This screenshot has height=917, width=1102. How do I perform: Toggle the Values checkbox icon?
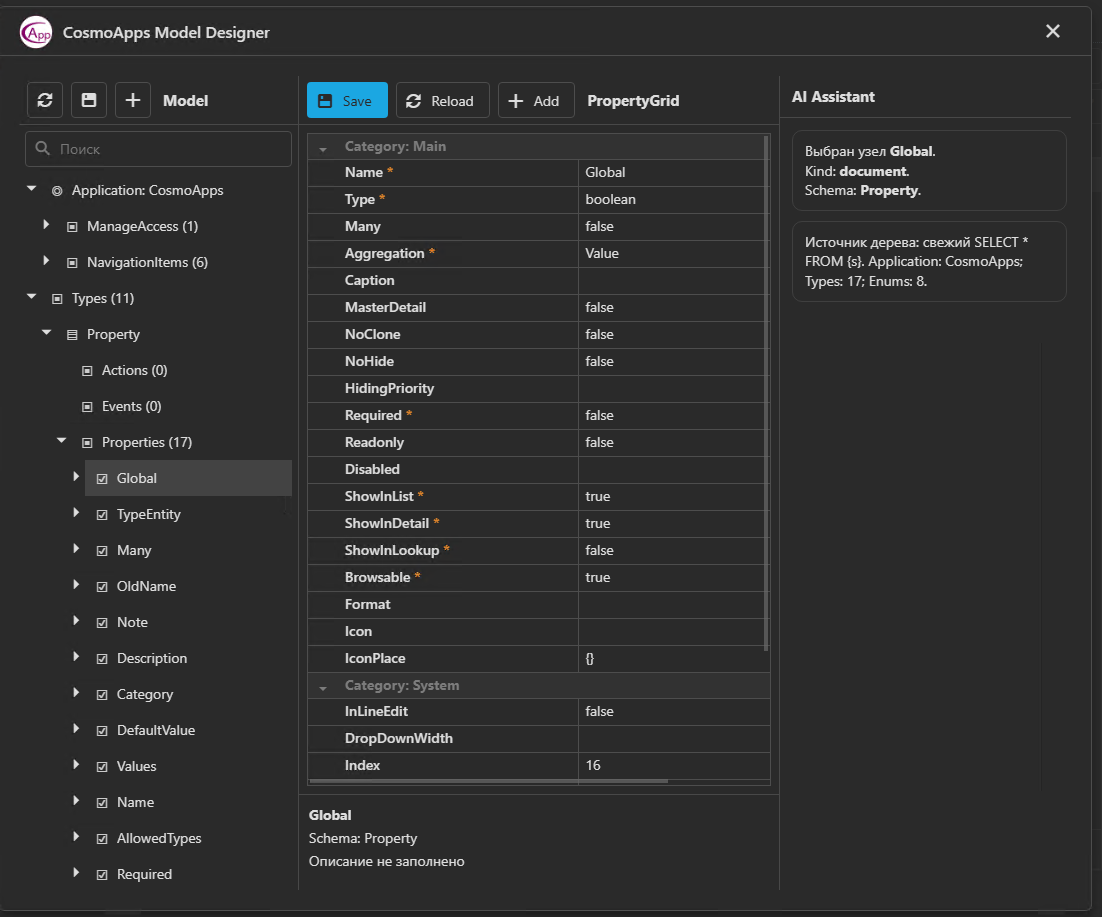(102, 767)
